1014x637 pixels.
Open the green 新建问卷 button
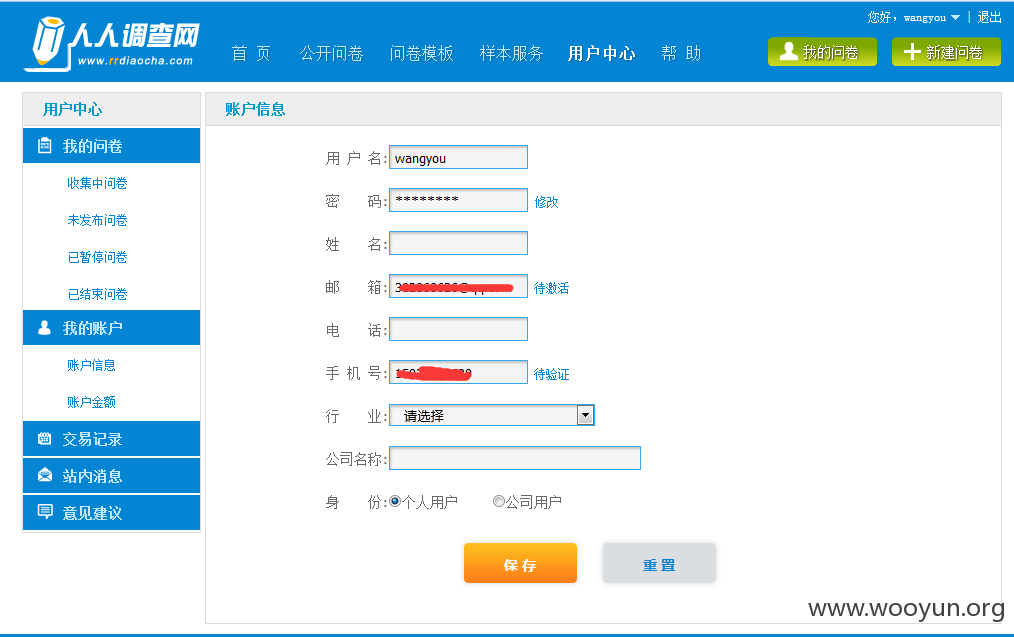pos(946,52)
